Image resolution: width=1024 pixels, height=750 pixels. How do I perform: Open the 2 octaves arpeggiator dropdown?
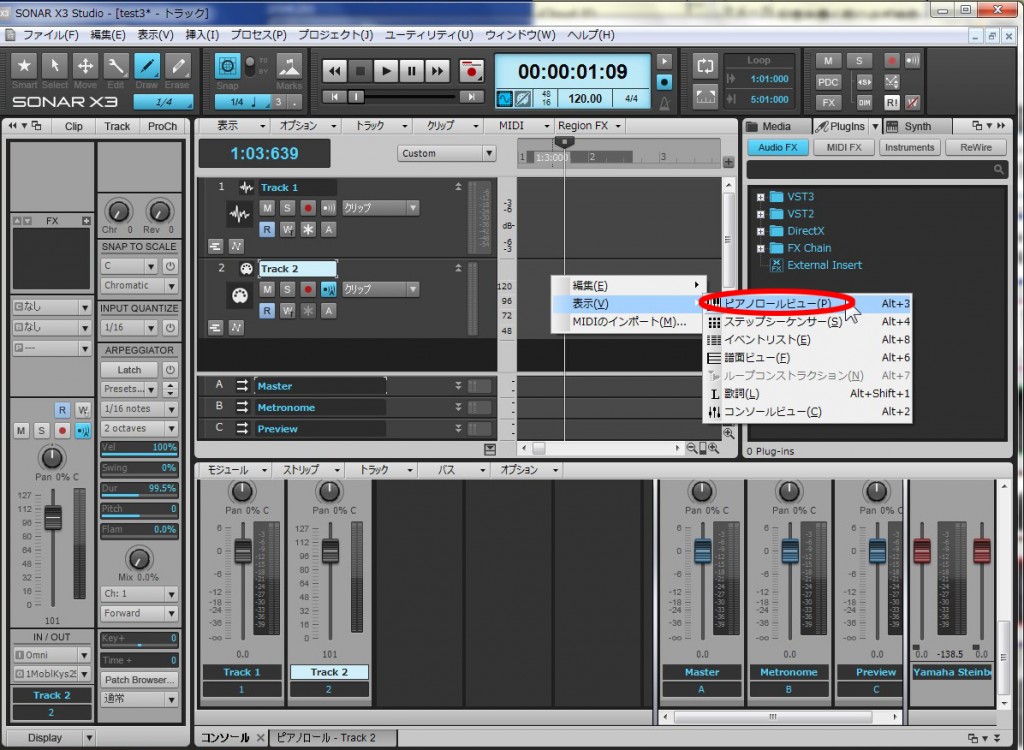pos(139,429)
